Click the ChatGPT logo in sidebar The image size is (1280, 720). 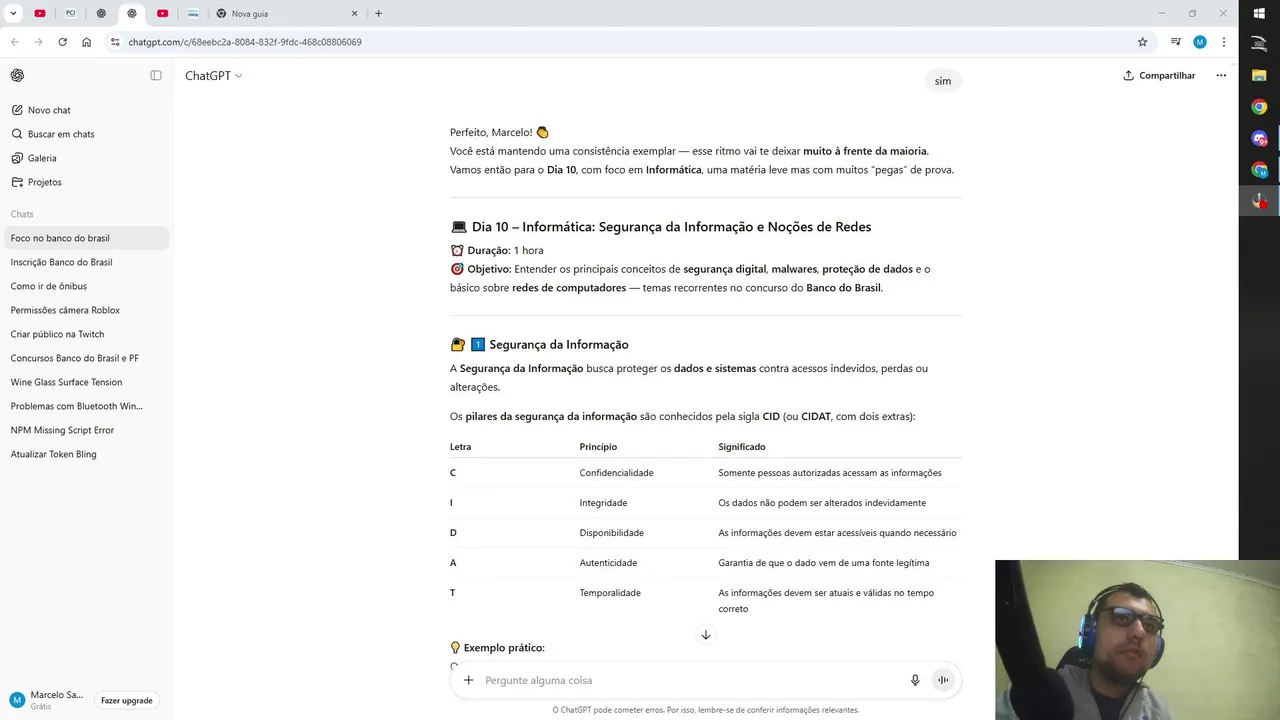coord(17,75)
